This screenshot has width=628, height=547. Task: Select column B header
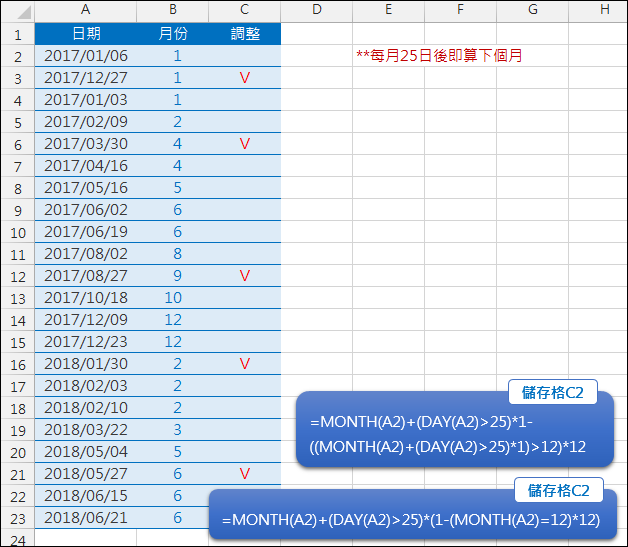(x=173, y=10)
